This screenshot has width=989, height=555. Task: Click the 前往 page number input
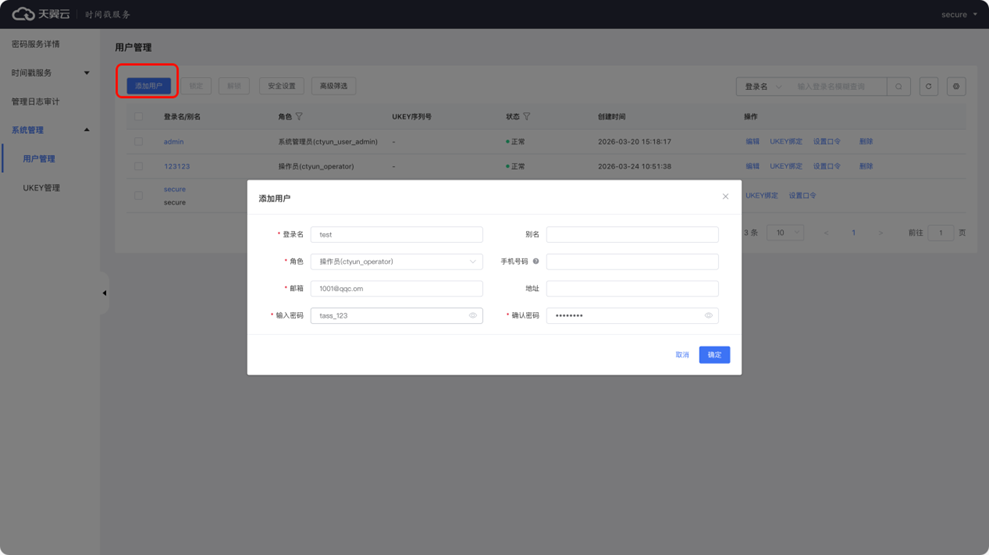[940, 233]
